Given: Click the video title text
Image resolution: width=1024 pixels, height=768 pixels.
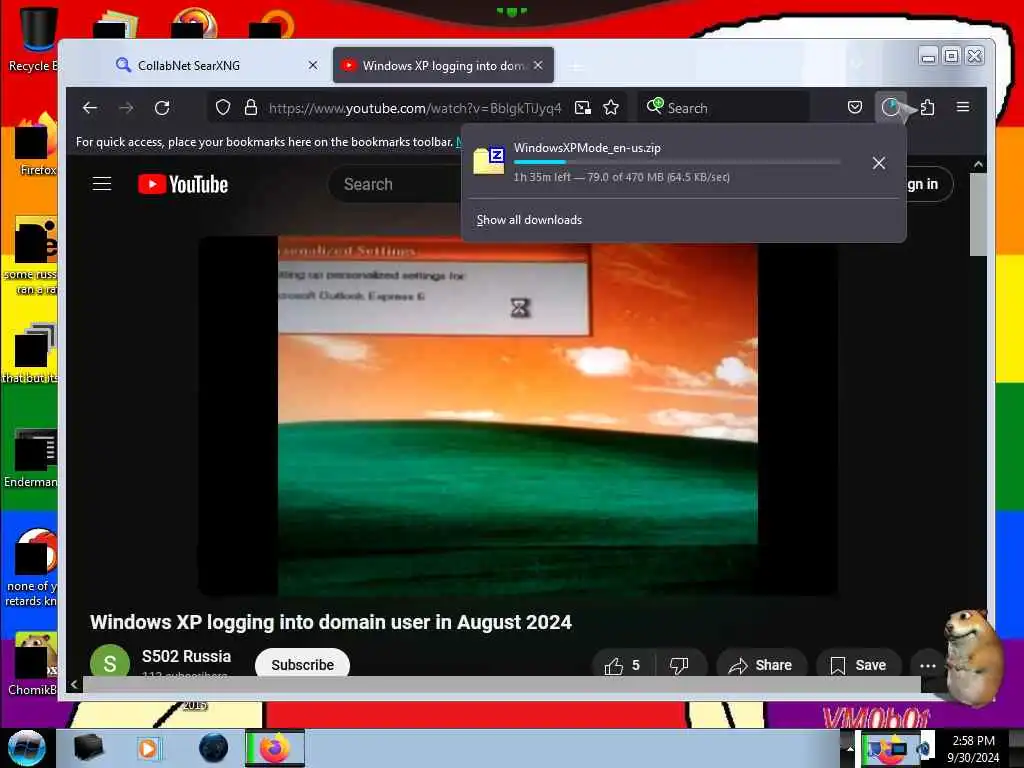Looking at the screenshot, I should click(330, 622).
